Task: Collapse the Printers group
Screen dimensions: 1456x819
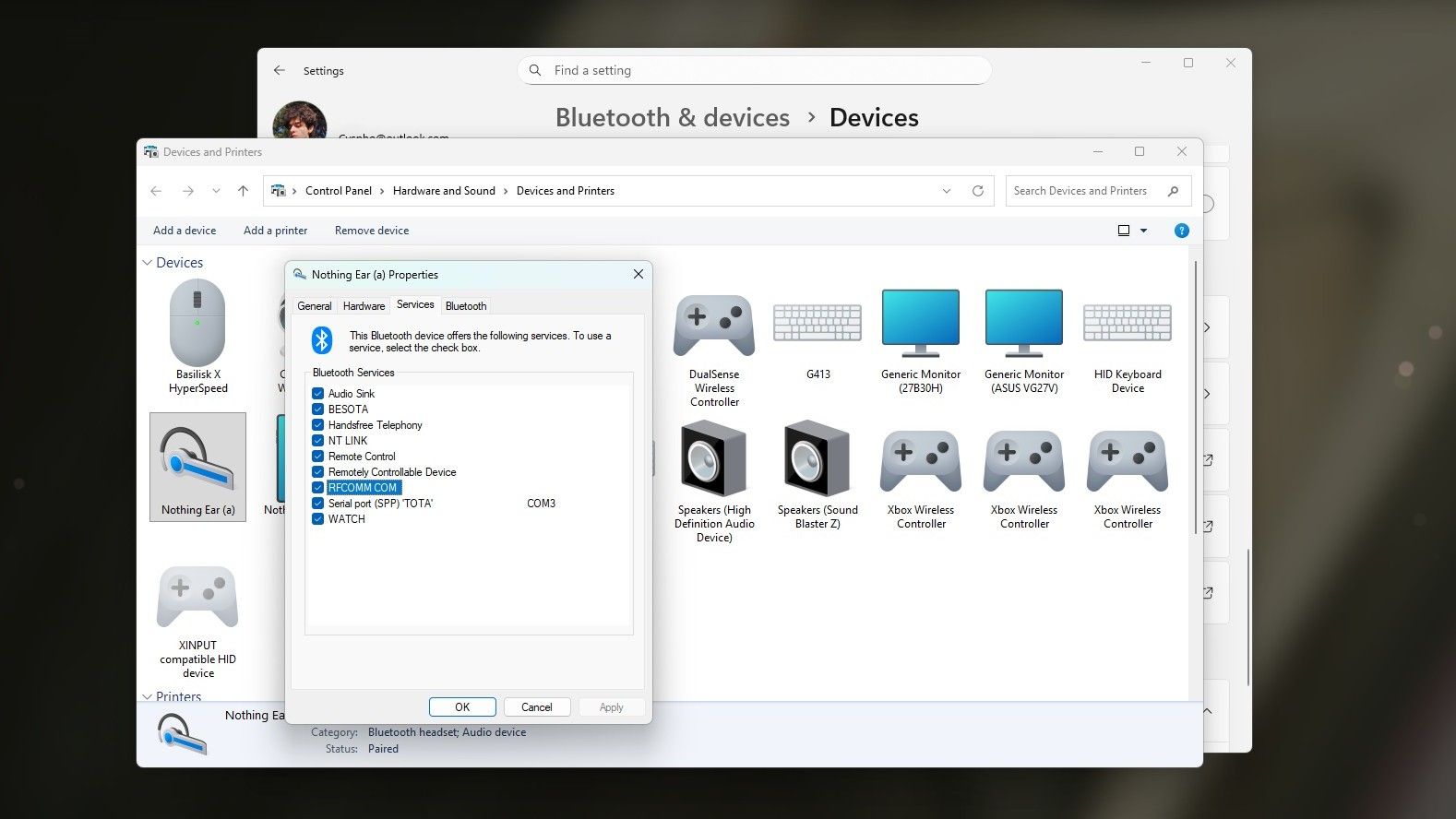Action: (x=148, y=696)
